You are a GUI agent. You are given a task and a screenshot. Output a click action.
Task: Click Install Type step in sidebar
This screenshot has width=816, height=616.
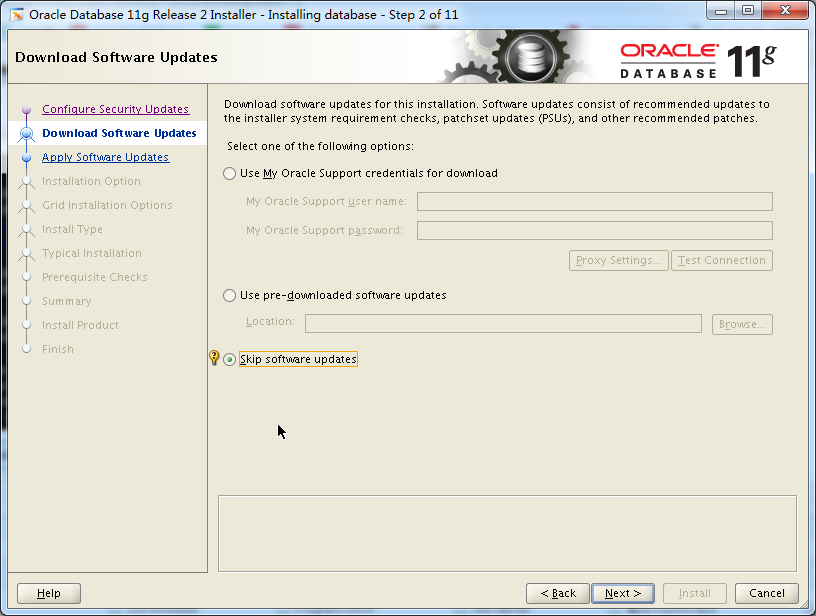(72, 229)
